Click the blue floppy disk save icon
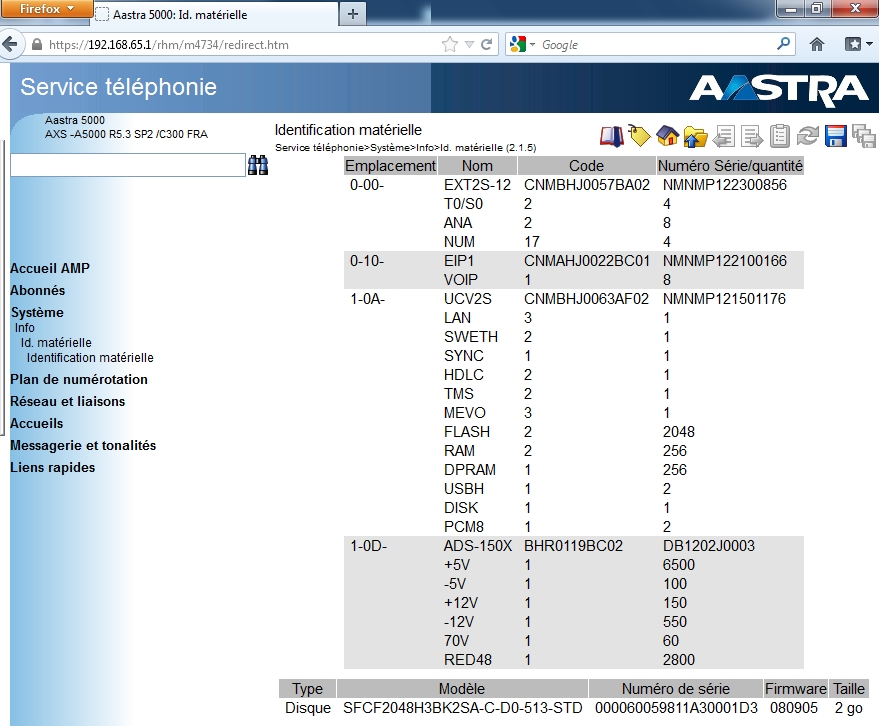 836,136
